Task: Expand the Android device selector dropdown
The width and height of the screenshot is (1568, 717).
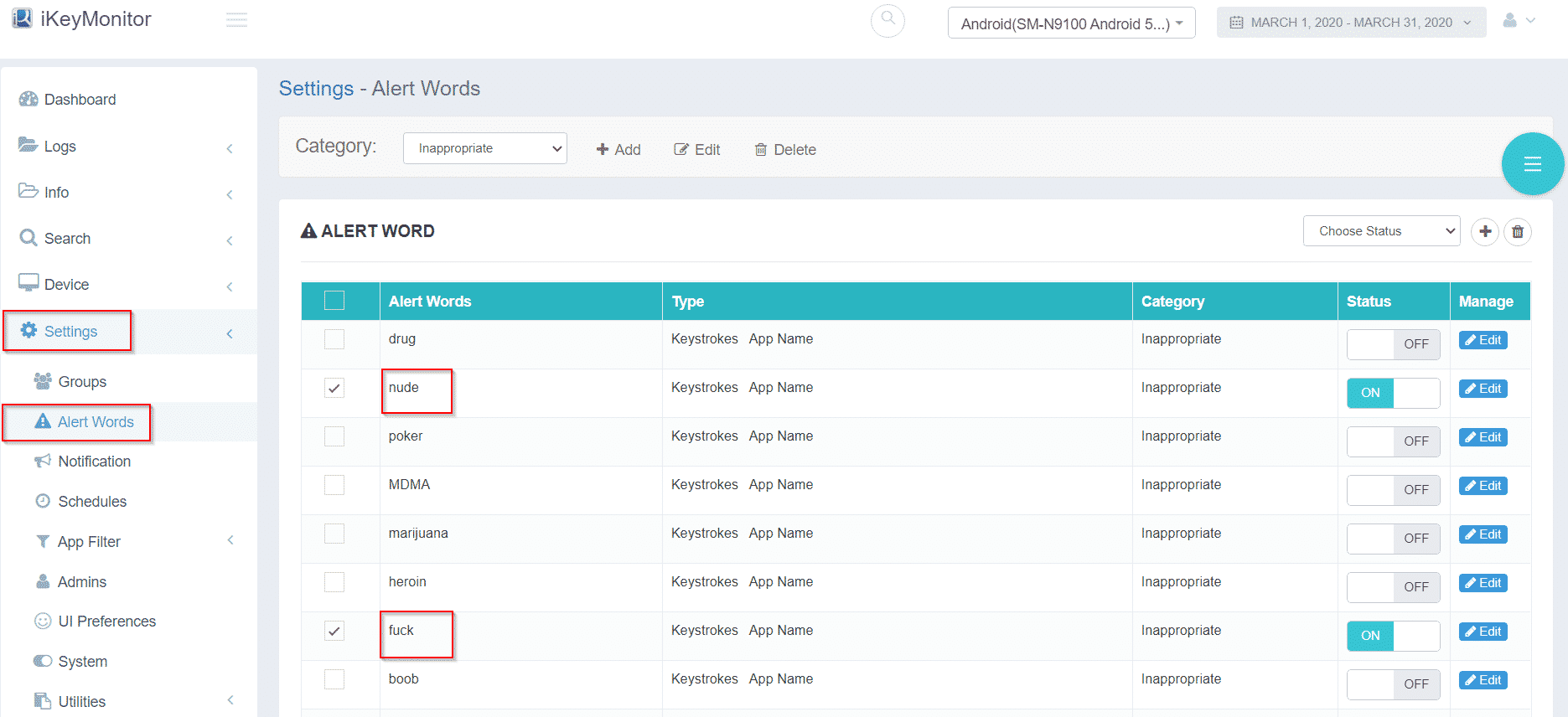Action: pos(1071,23)
